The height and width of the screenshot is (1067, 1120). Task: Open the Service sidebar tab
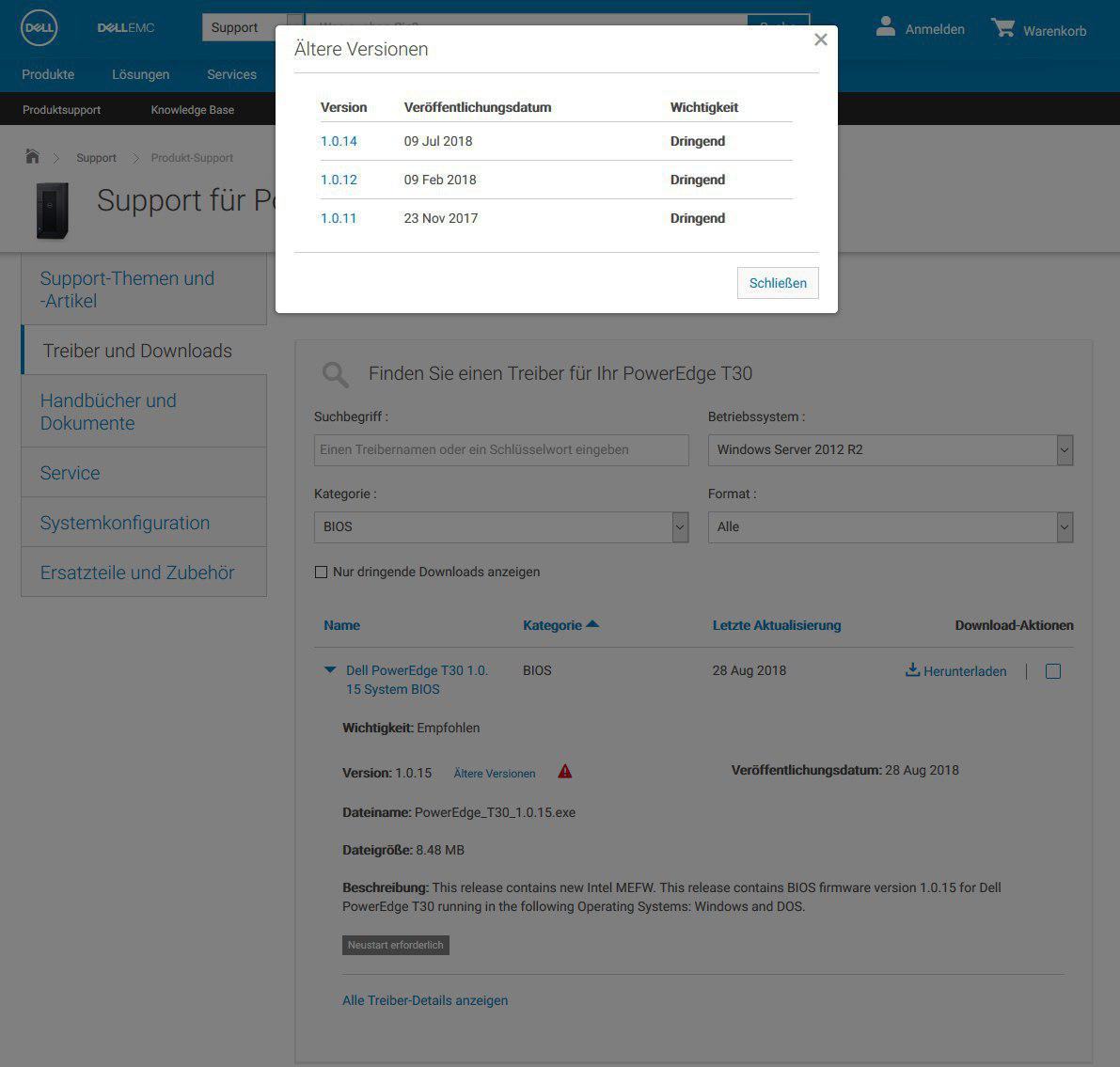(144, 473)
